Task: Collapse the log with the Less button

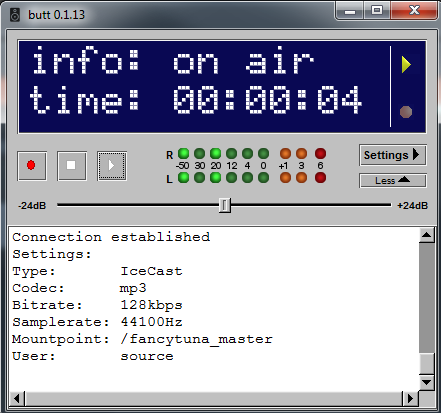Action: point(392,180)
